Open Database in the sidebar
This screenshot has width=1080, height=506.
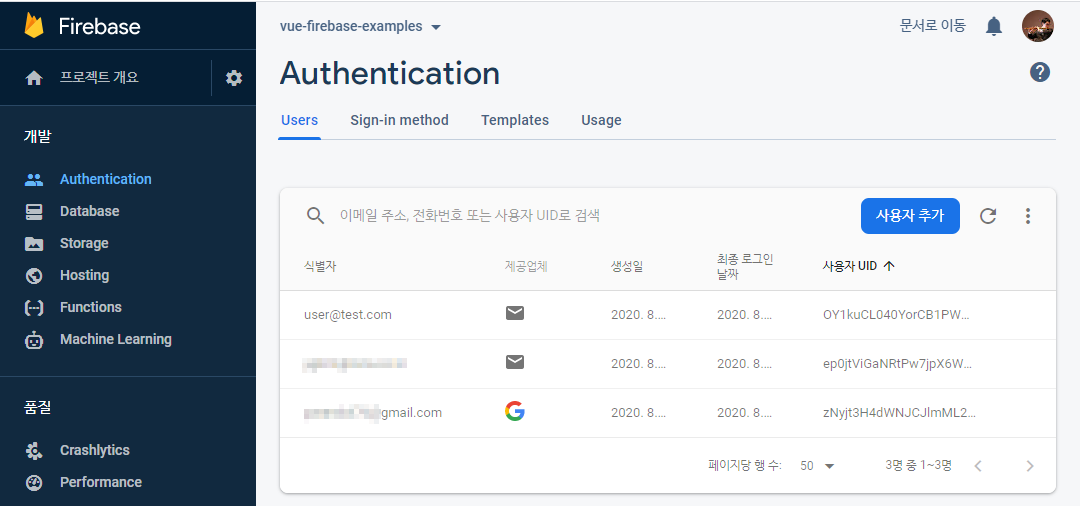(x=90, y=211)
